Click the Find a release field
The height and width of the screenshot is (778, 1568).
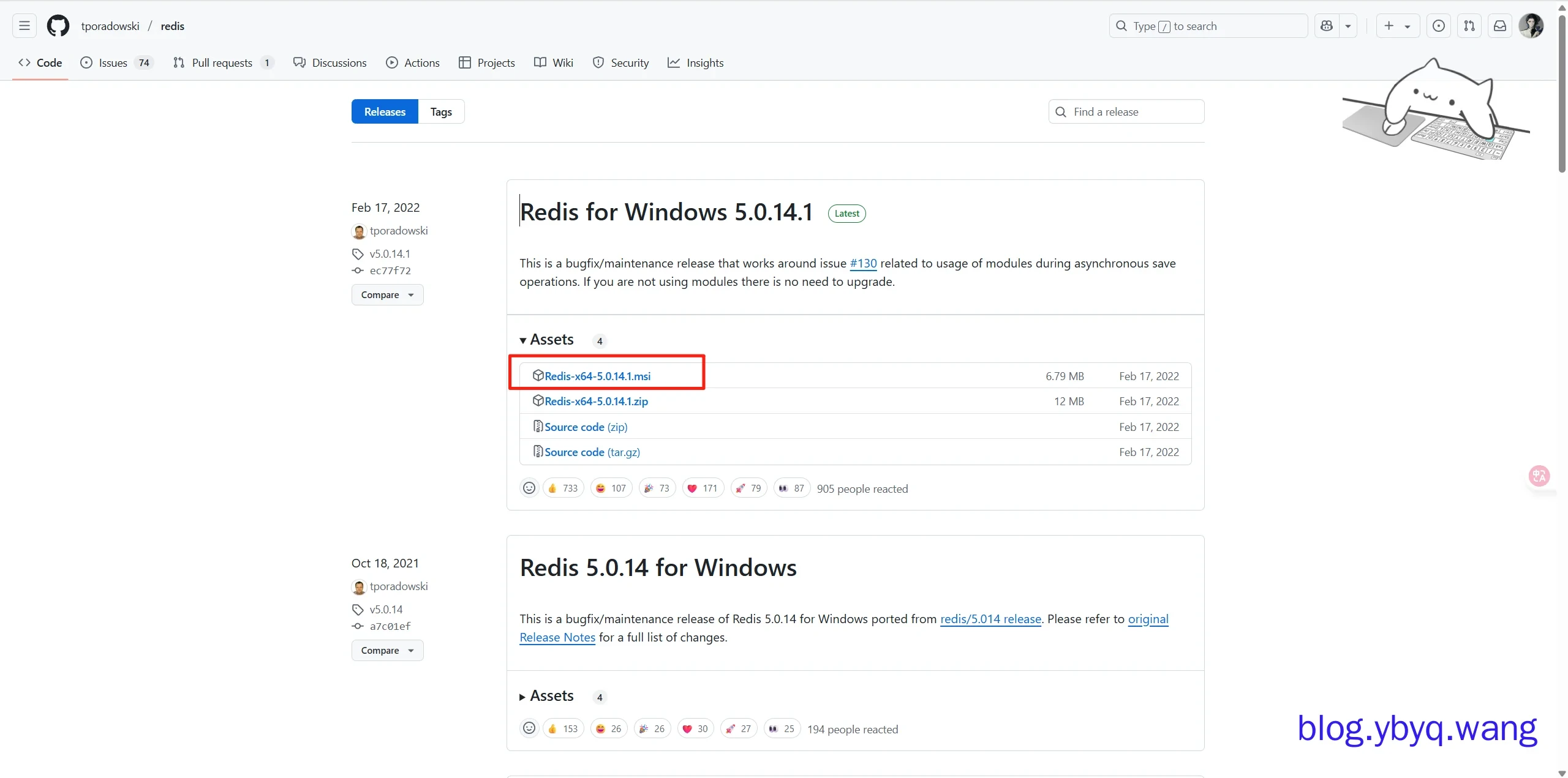pos(1126,111)
